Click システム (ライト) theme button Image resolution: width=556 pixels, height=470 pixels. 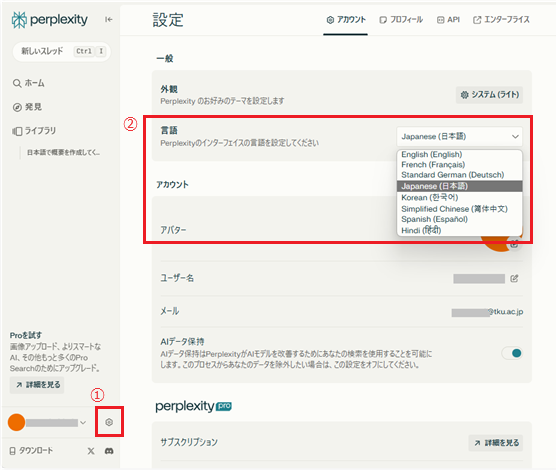point(489,95)
